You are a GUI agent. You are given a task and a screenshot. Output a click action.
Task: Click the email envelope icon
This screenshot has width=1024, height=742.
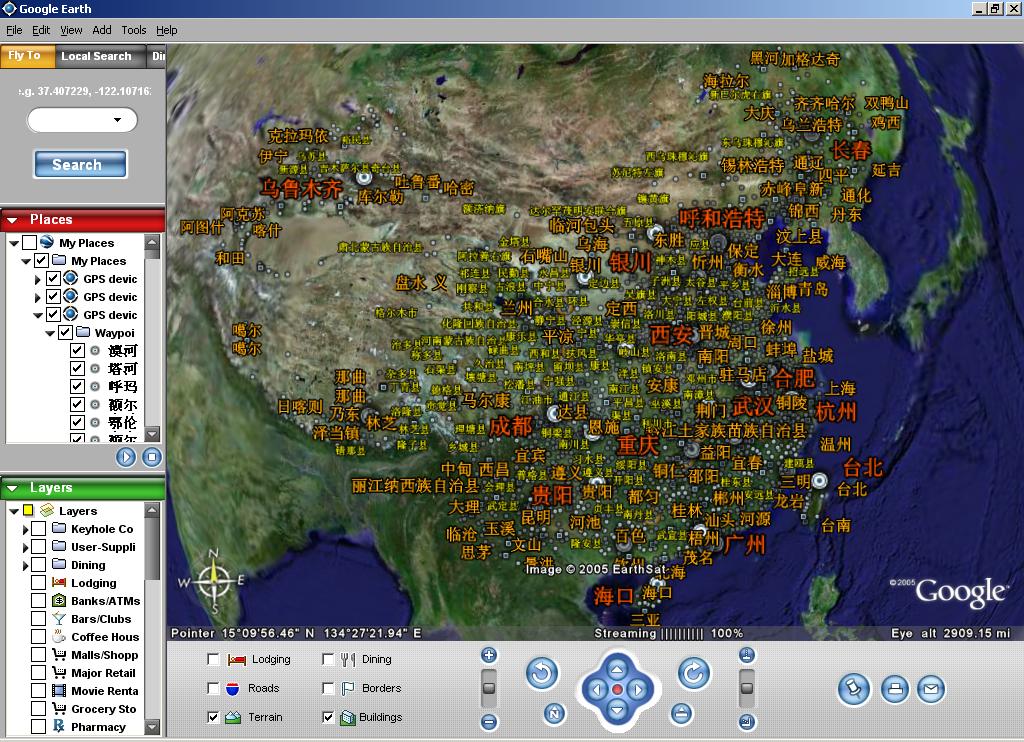(x=931, y=689)
